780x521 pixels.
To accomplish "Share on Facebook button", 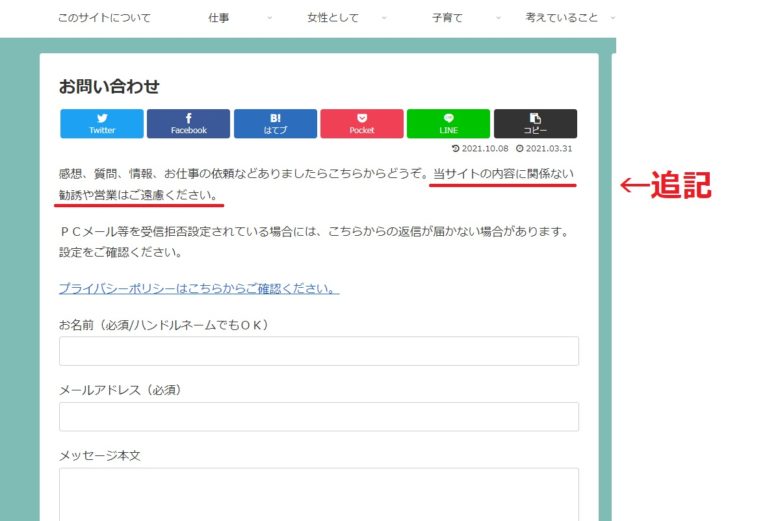I will 189,123.
